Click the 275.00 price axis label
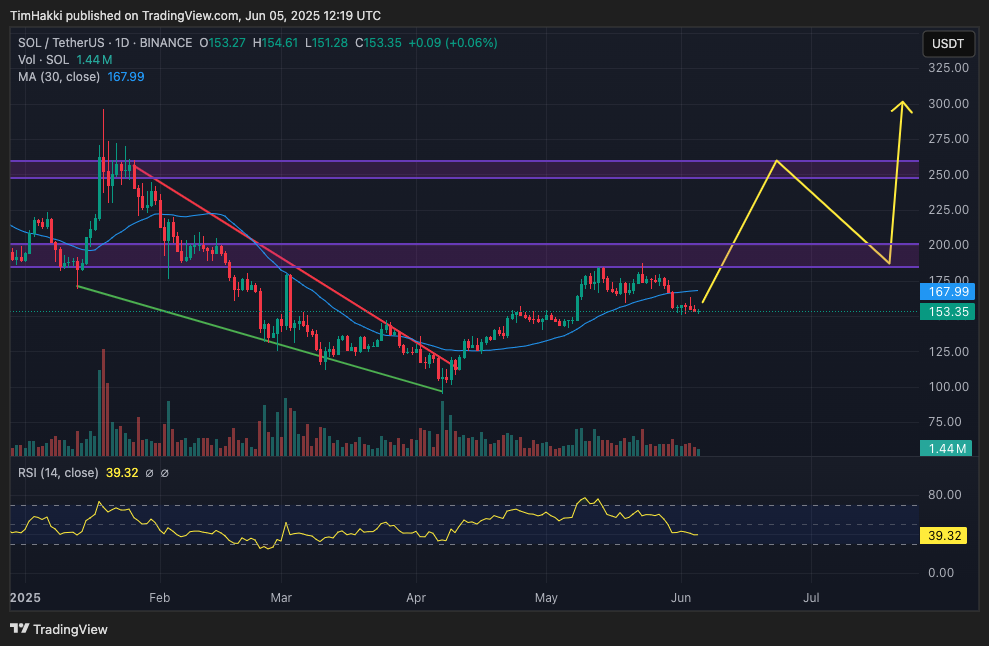Viewport: 989px width, 646px height. pyautogui.click(x=949, y=139)
